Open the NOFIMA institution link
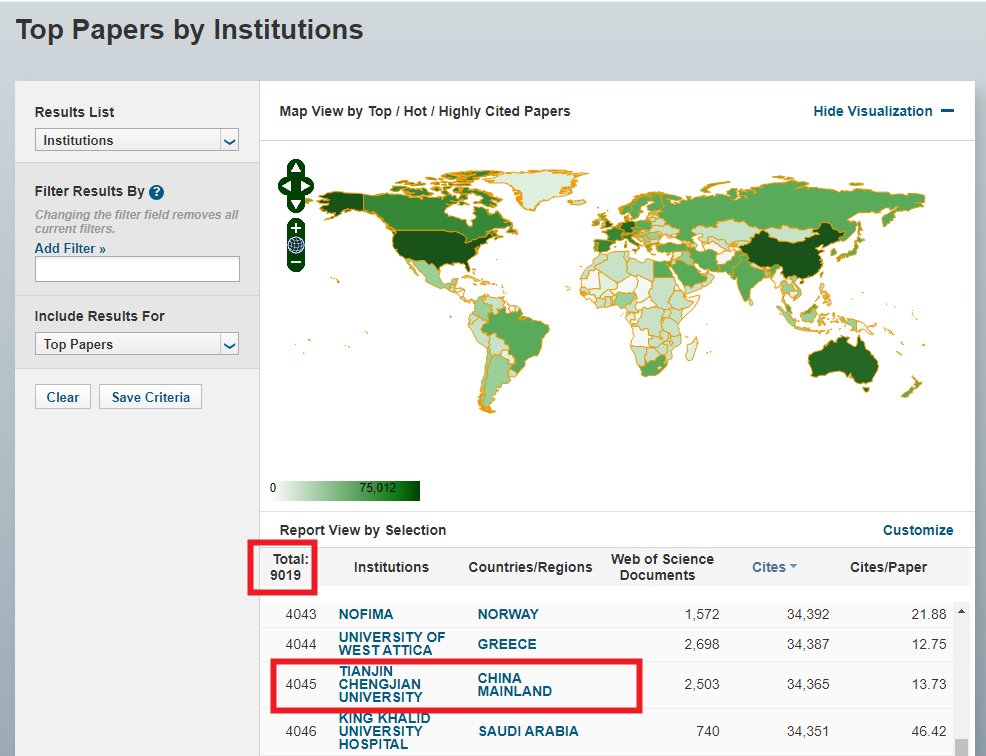 coord(366,614)
